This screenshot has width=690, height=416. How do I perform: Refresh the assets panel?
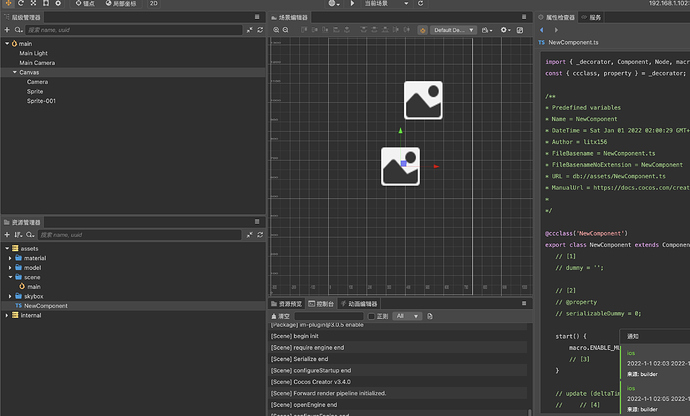coord(260,235)
